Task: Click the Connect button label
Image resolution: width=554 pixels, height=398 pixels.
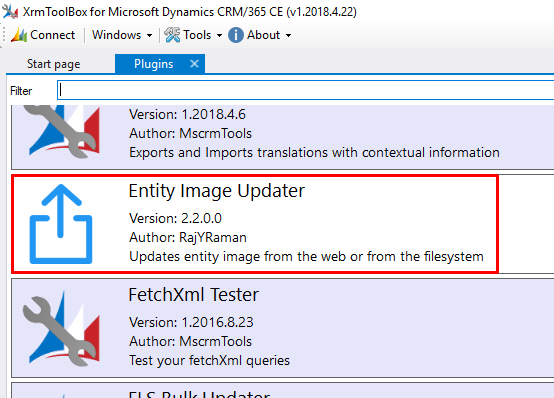Action: [53, 35]
